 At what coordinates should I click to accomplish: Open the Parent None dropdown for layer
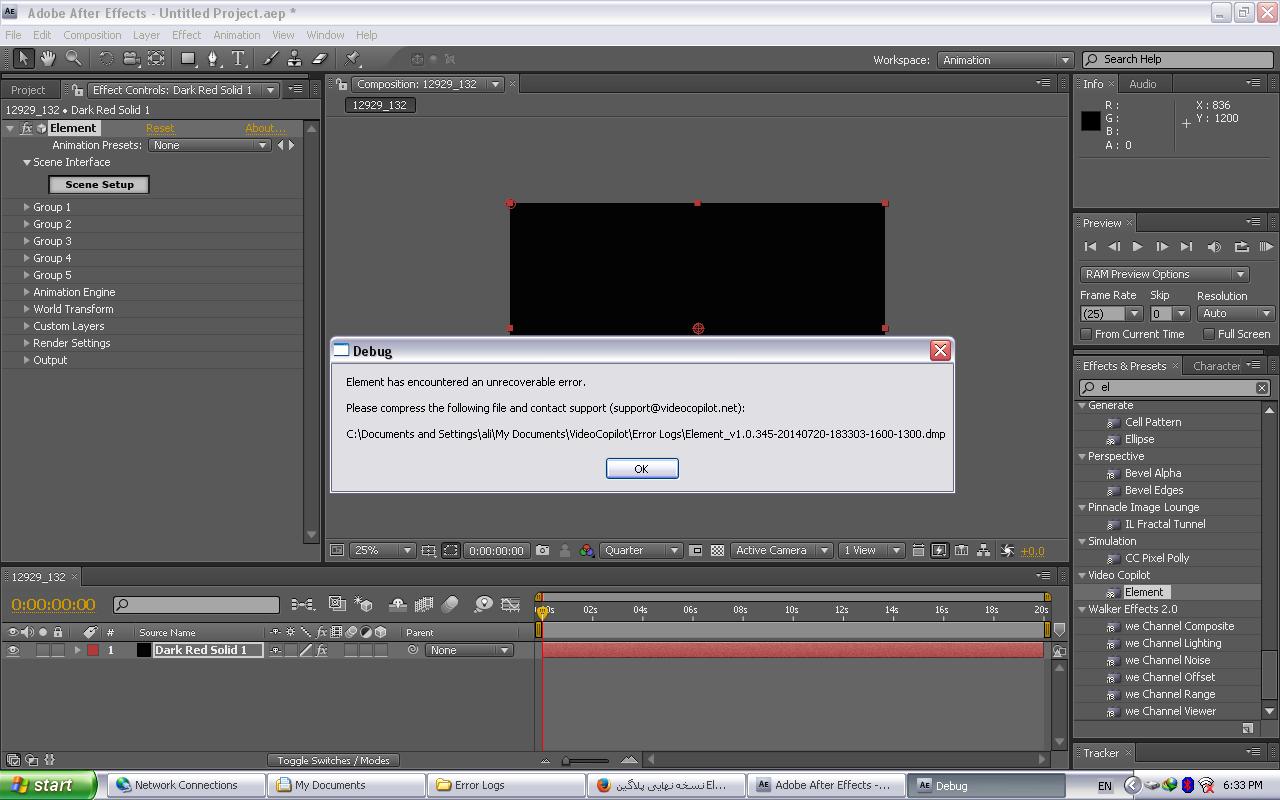[x=469, y=650]
